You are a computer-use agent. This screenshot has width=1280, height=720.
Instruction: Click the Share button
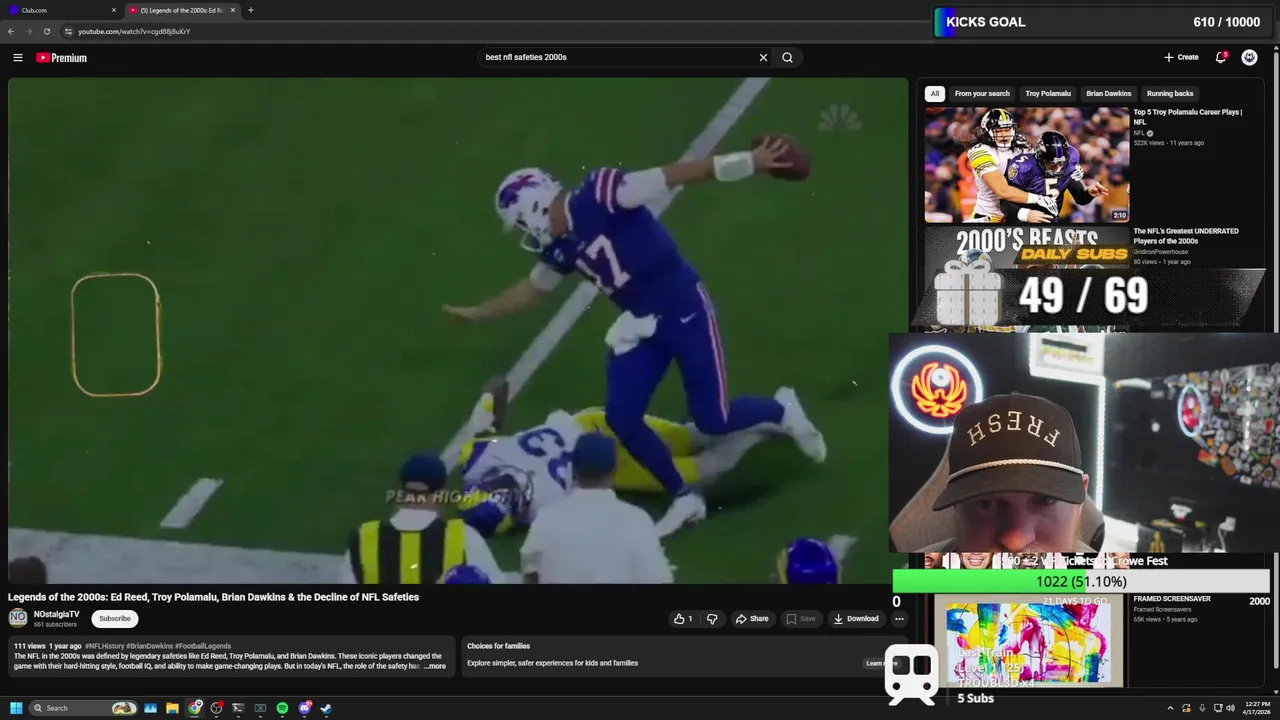(x=752, y=619)
